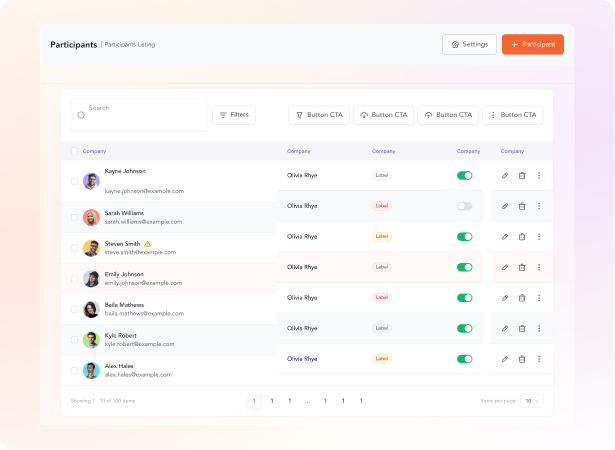615x450 pixels.
Task: Open the items per page dropdown showing 10
Action: point(532,401)
